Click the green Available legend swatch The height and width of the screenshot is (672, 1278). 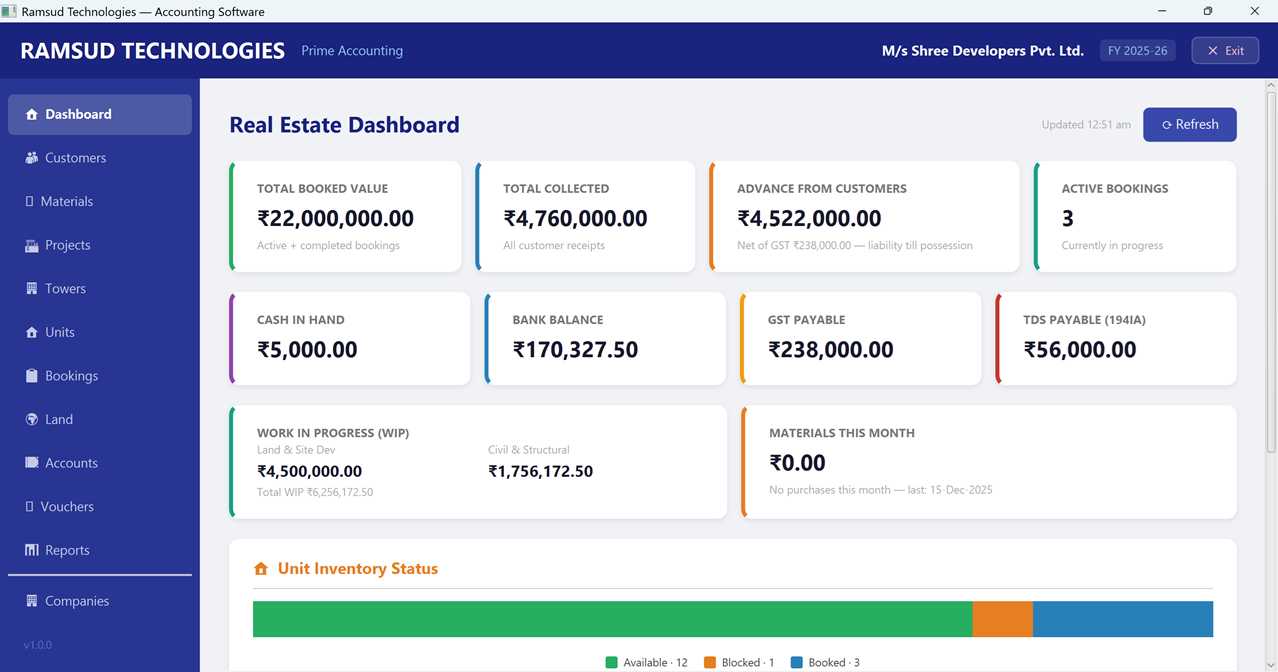tap(612, 663)
